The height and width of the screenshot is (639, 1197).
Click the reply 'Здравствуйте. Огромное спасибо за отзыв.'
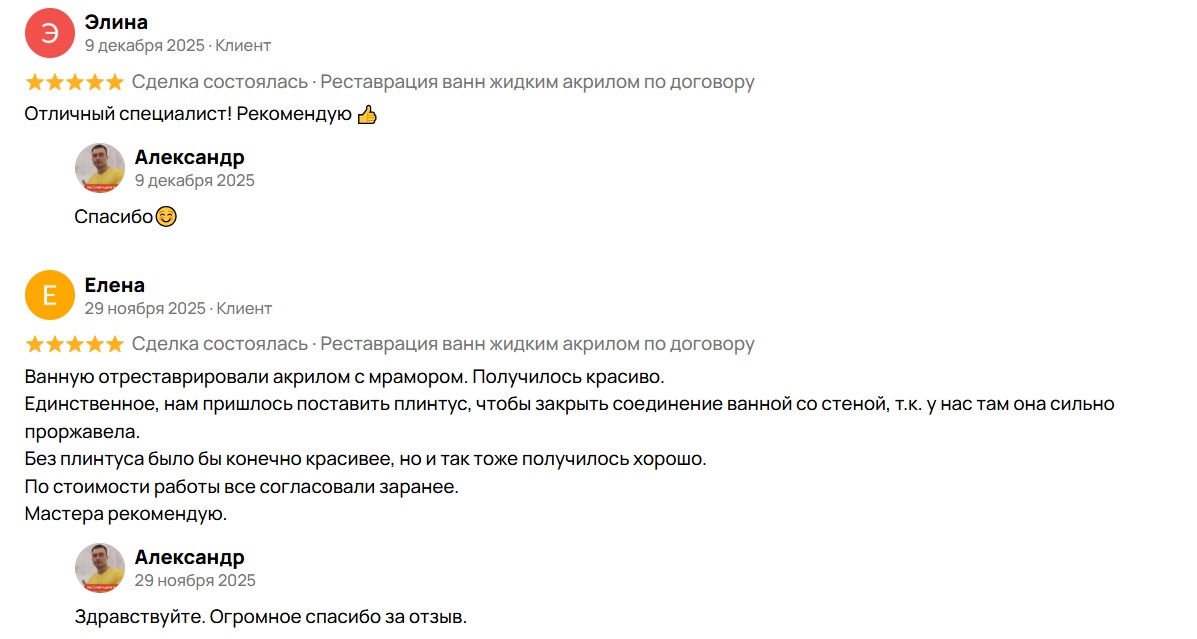[271, 617]
